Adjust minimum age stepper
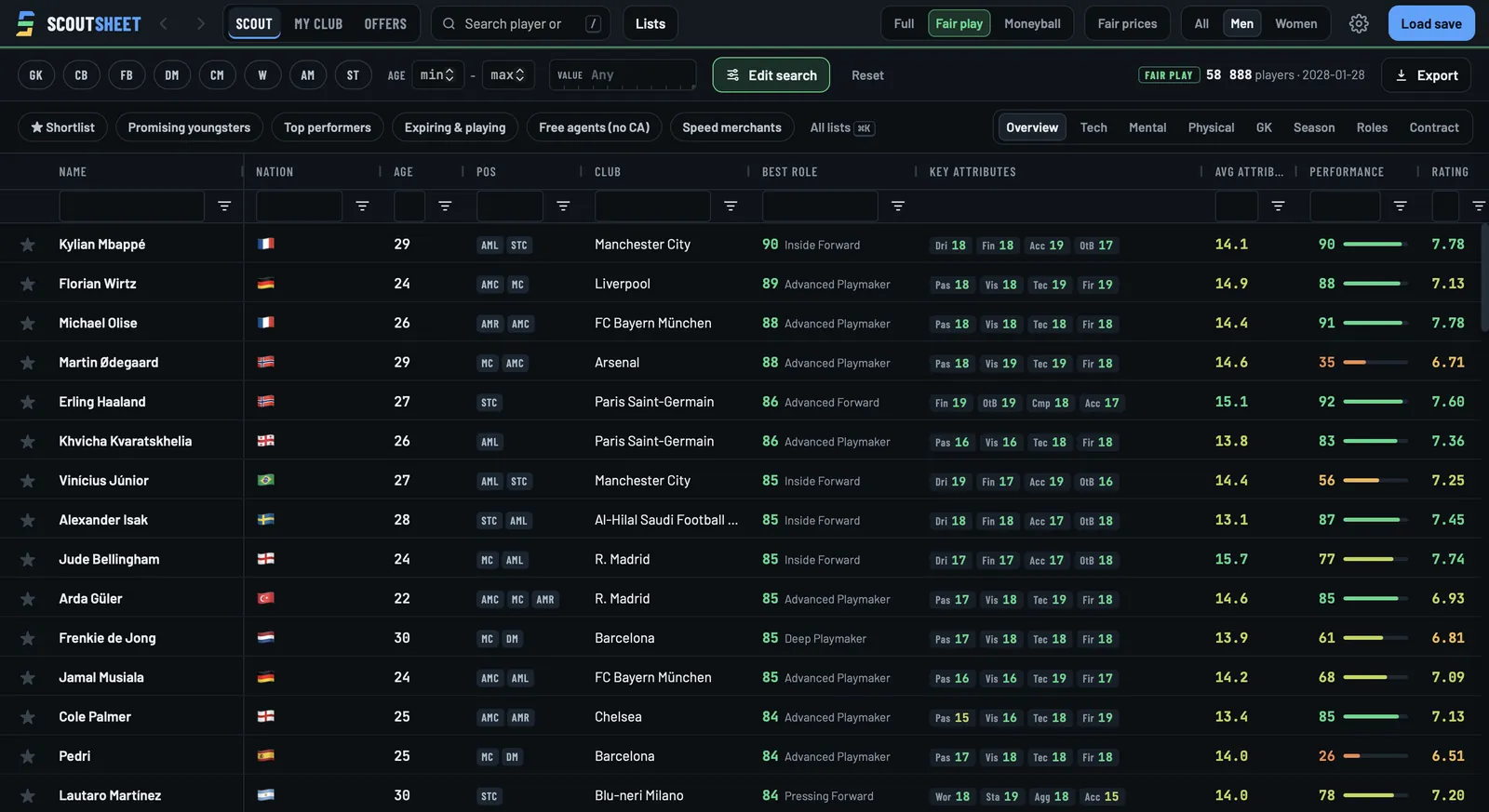The height and width of the screenshot is (812, 1489). point(448,75)
